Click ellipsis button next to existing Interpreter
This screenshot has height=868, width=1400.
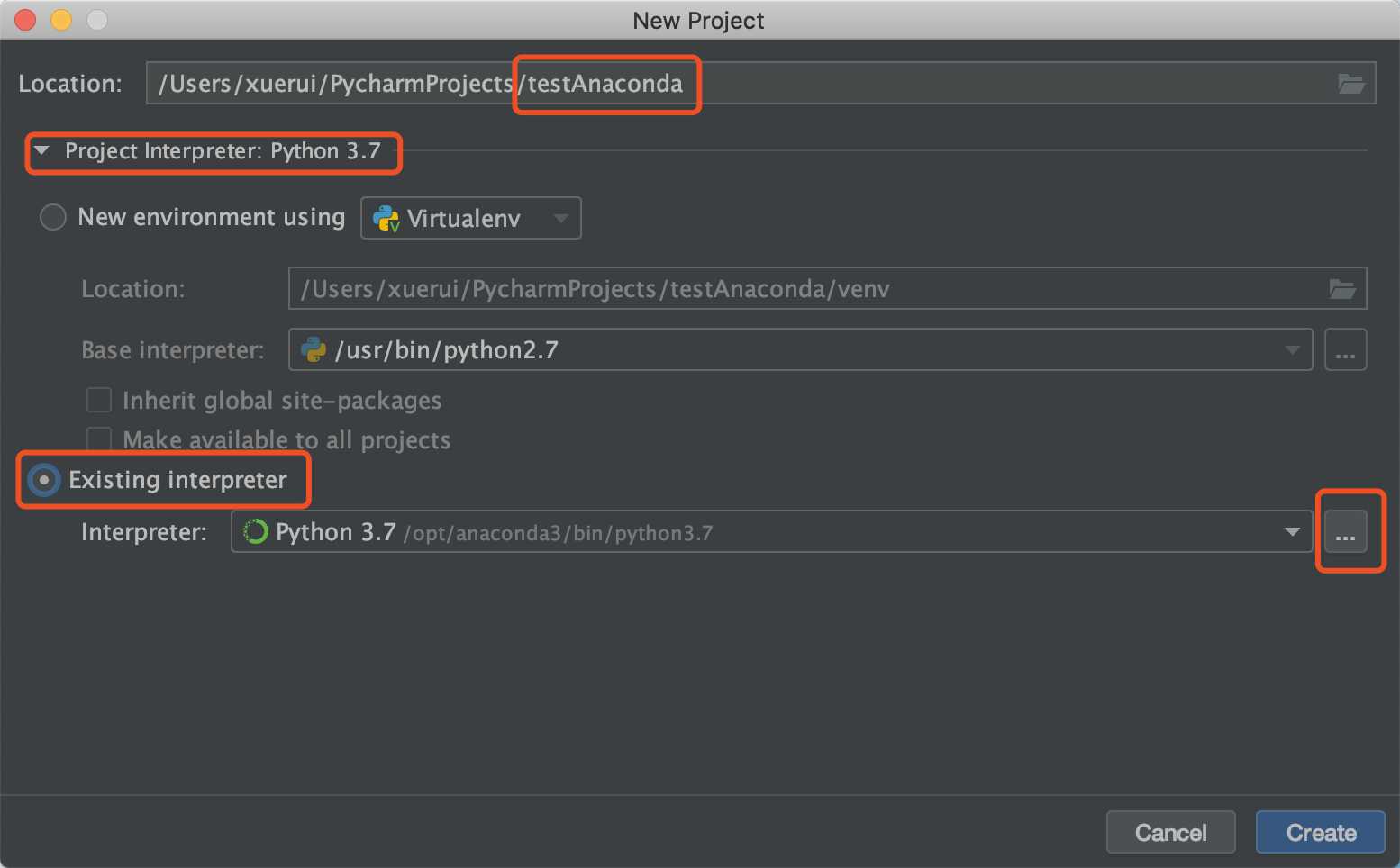[x=1346, y=532]
